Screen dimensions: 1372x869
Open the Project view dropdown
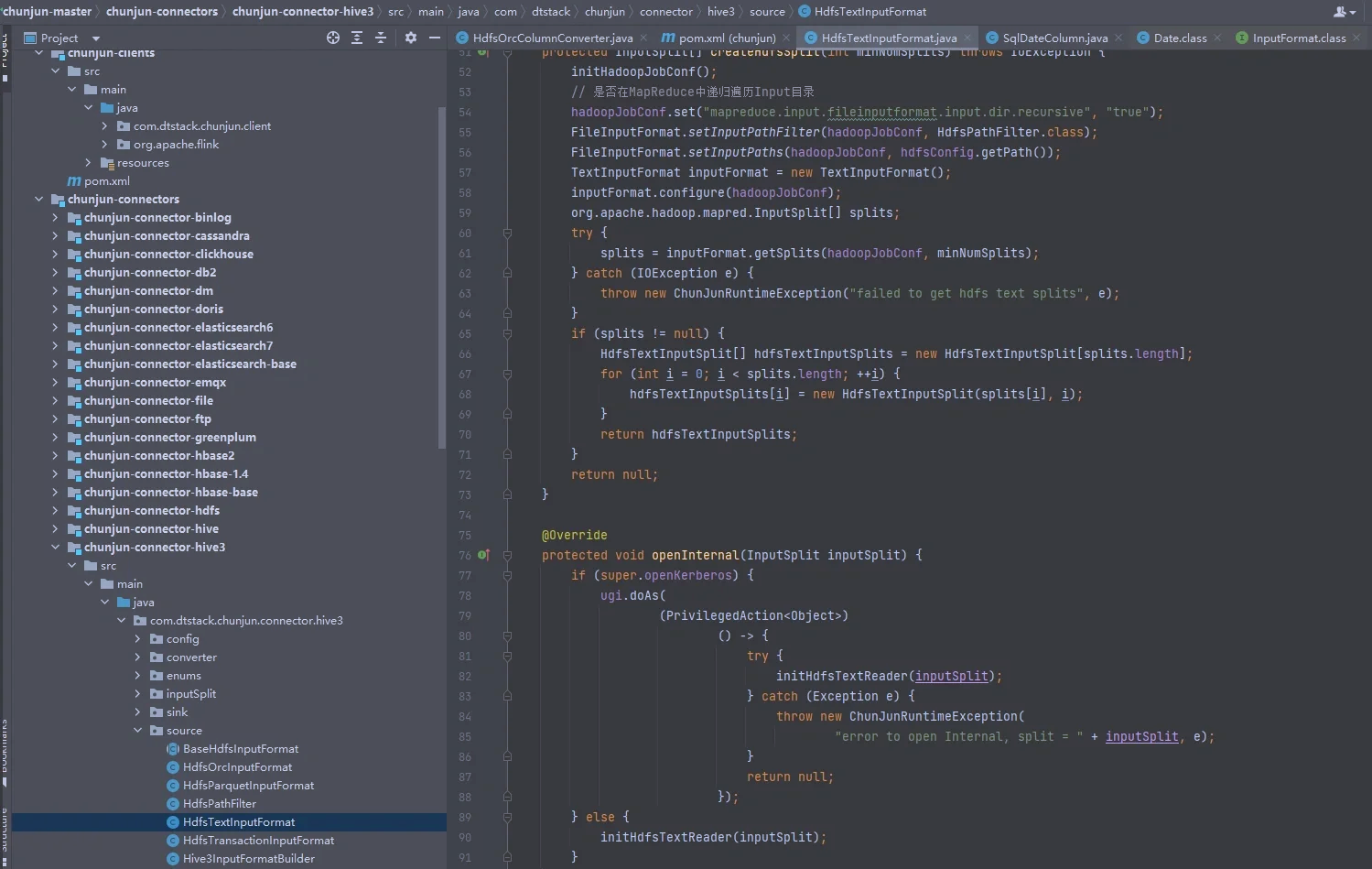pos(95,38)
